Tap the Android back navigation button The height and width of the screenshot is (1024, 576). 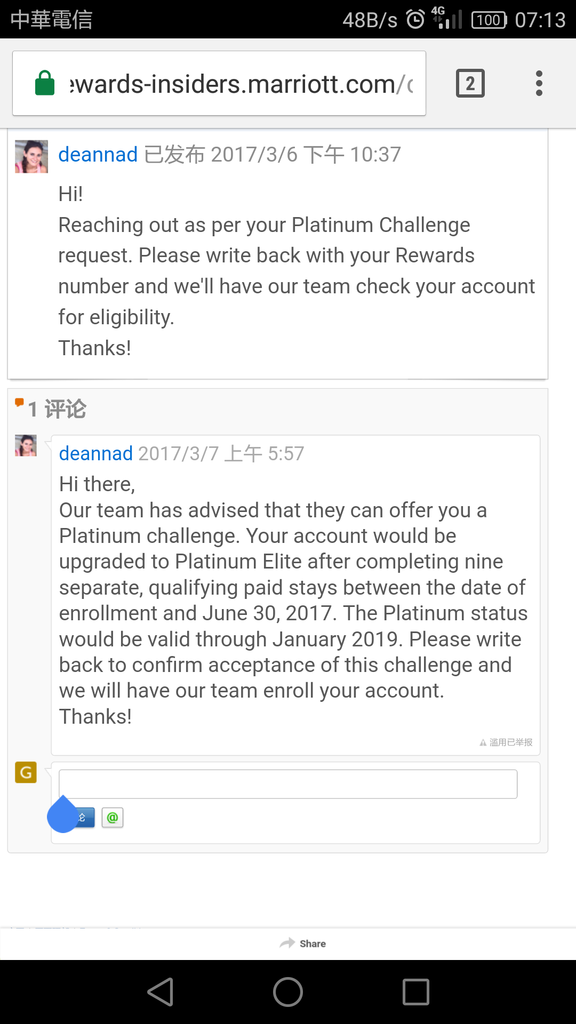click(160, 991)
